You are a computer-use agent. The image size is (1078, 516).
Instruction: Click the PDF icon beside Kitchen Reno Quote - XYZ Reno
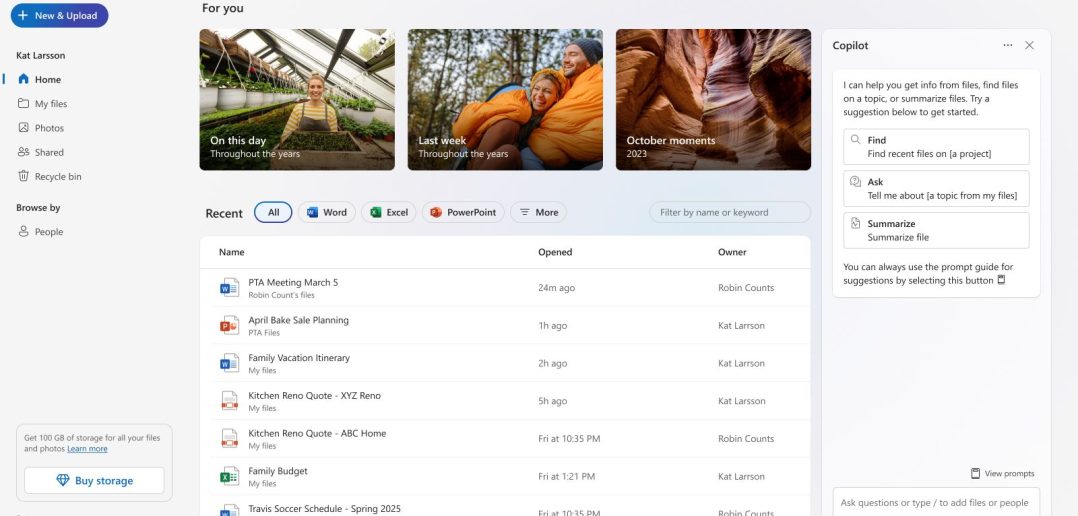coord(229,401)
